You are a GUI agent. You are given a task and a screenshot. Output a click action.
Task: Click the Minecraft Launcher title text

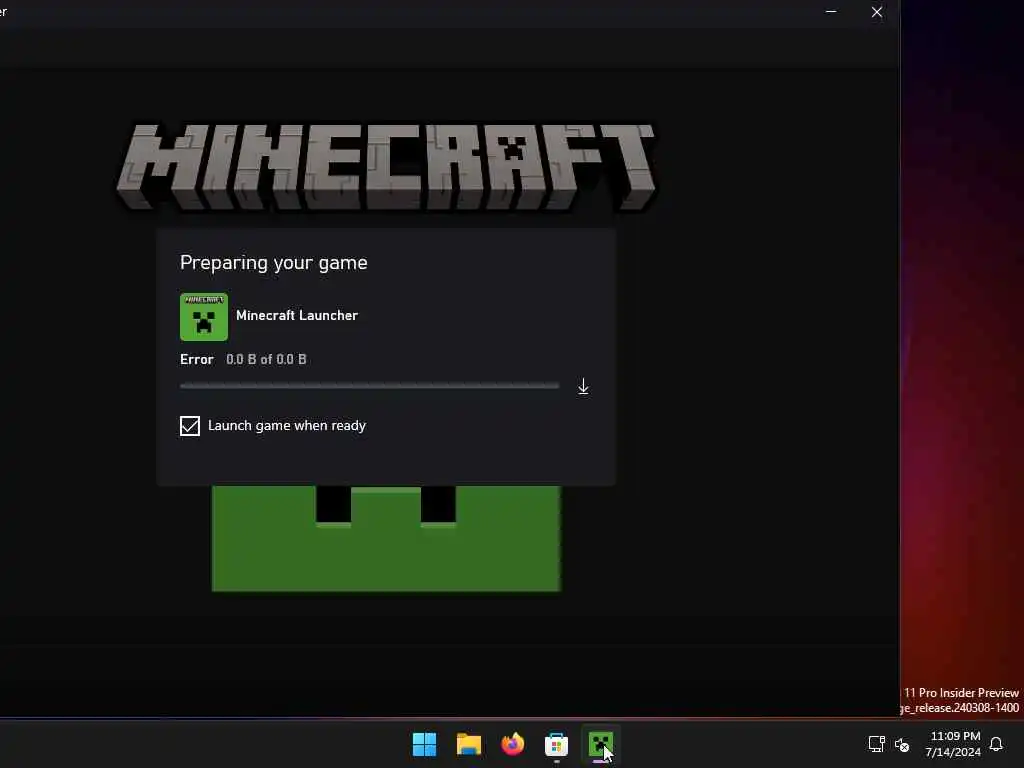click(x=297, y=315)
